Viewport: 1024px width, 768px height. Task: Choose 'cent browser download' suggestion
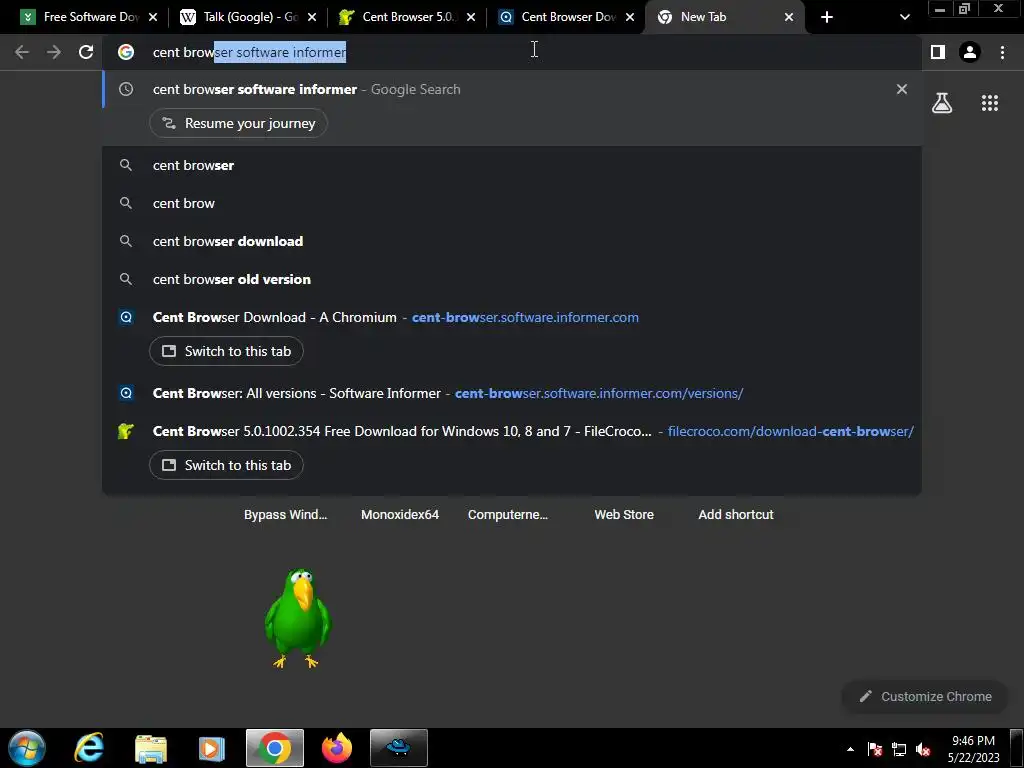512,241
